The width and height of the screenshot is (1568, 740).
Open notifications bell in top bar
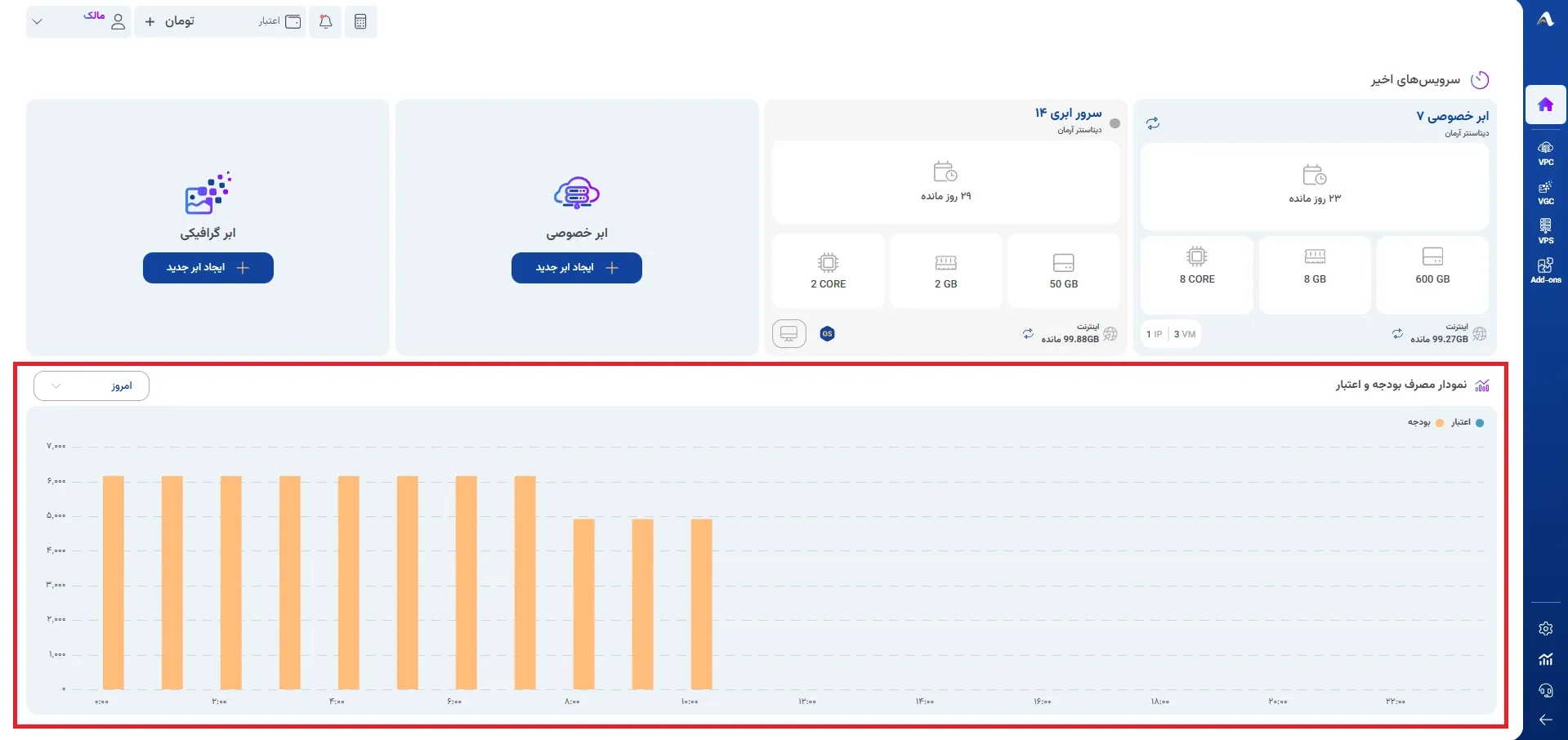325,21
